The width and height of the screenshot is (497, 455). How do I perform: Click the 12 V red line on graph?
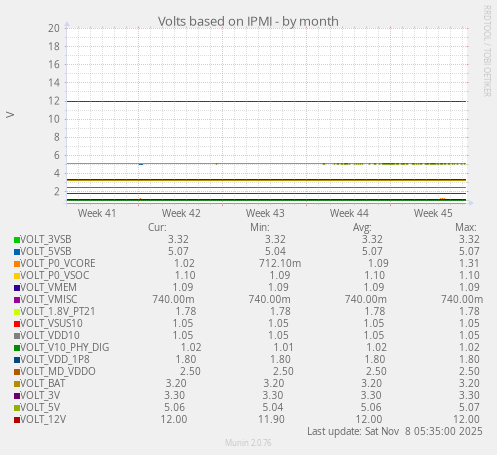[266, 101]
